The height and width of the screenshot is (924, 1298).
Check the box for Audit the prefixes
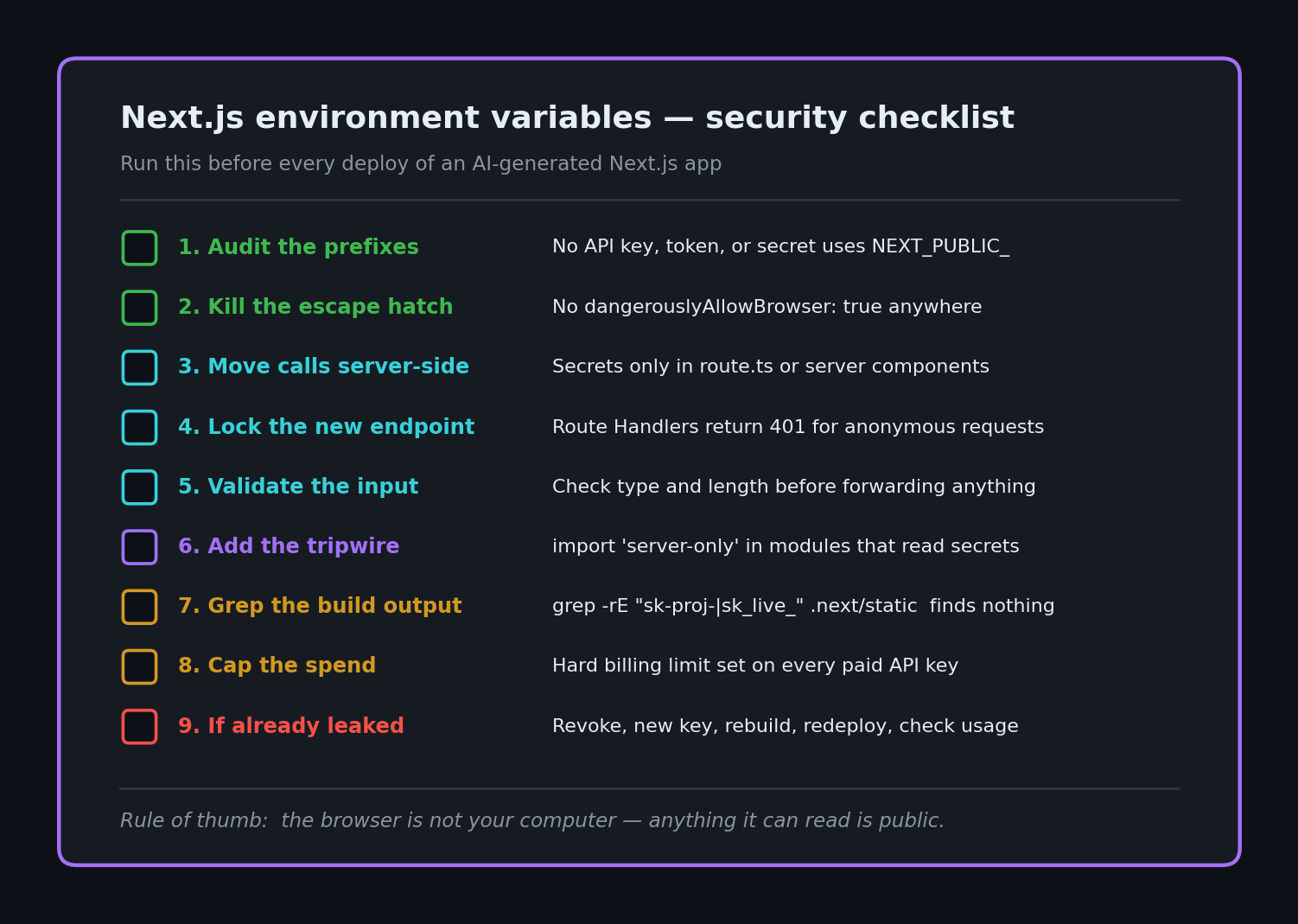coord(139,248)
